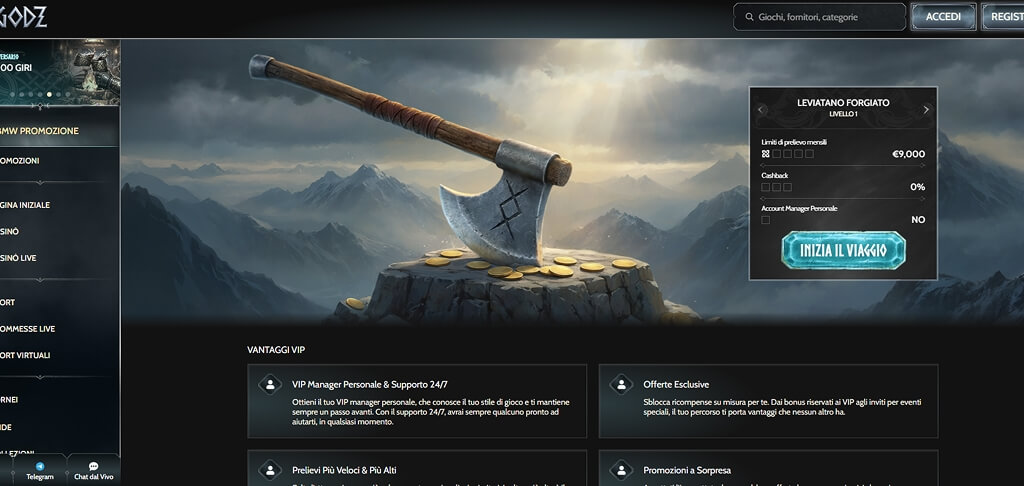This screenshot has height=486, width=1024.
Task: Click the Cashback label
Action: [x=774, y=176]
